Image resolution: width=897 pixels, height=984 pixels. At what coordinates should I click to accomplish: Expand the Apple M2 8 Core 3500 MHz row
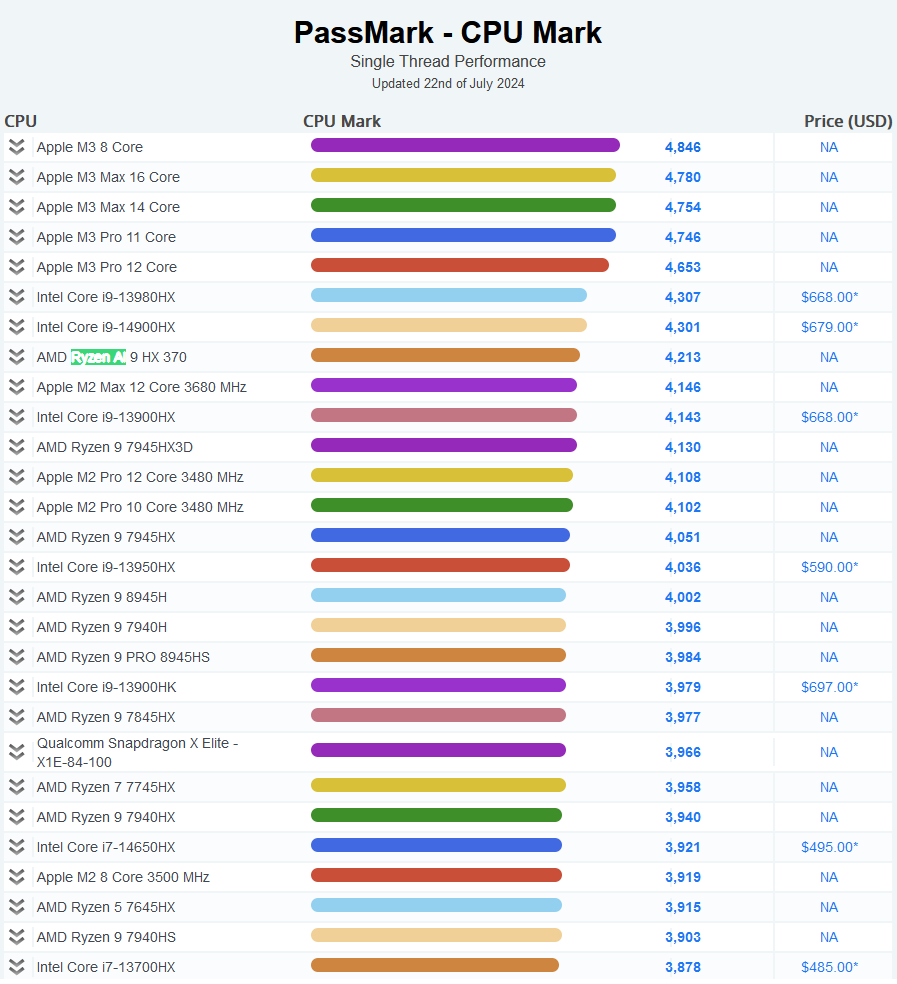[16, 877]
